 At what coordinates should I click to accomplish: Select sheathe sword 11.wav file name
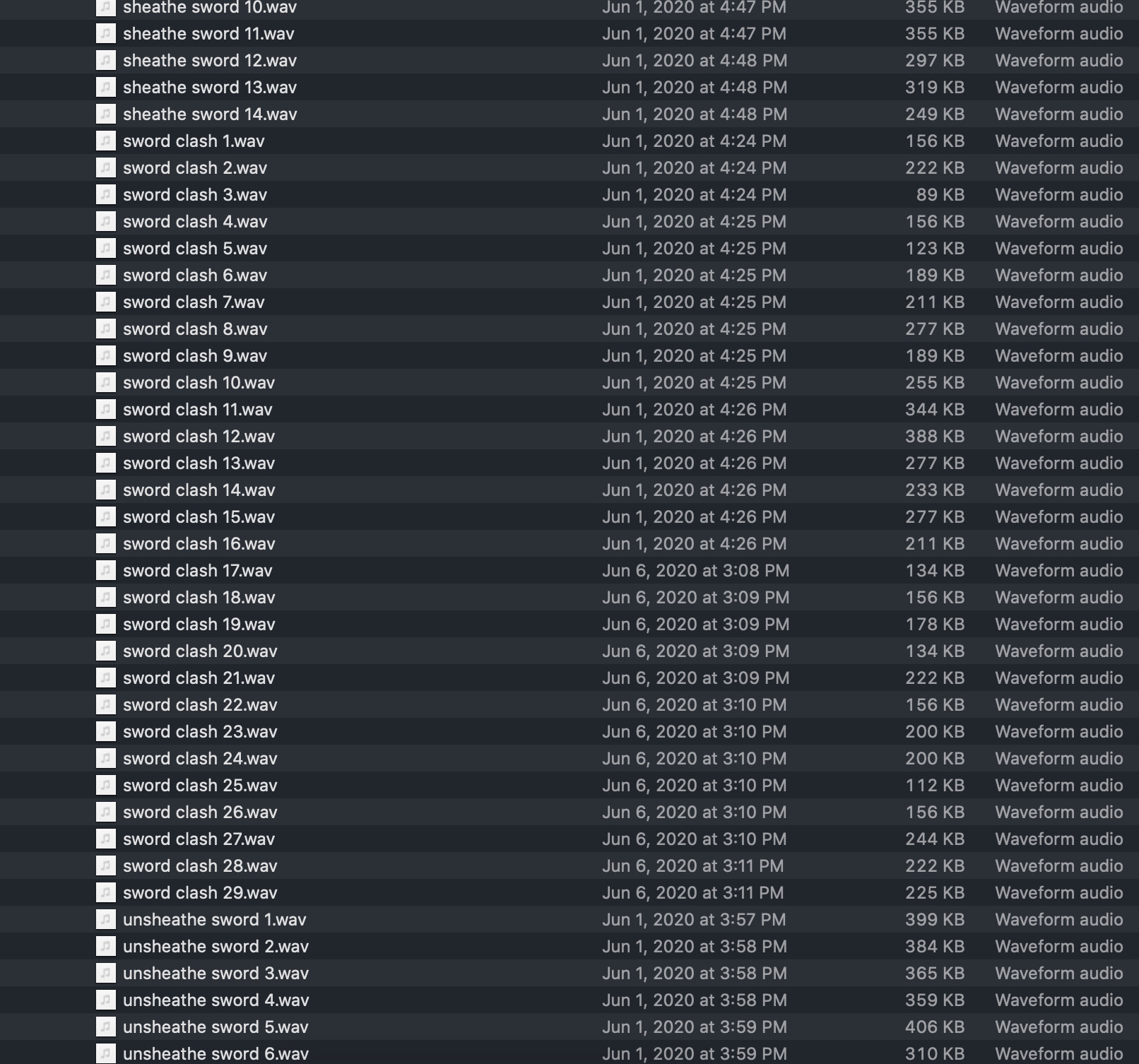coord(208,33)
